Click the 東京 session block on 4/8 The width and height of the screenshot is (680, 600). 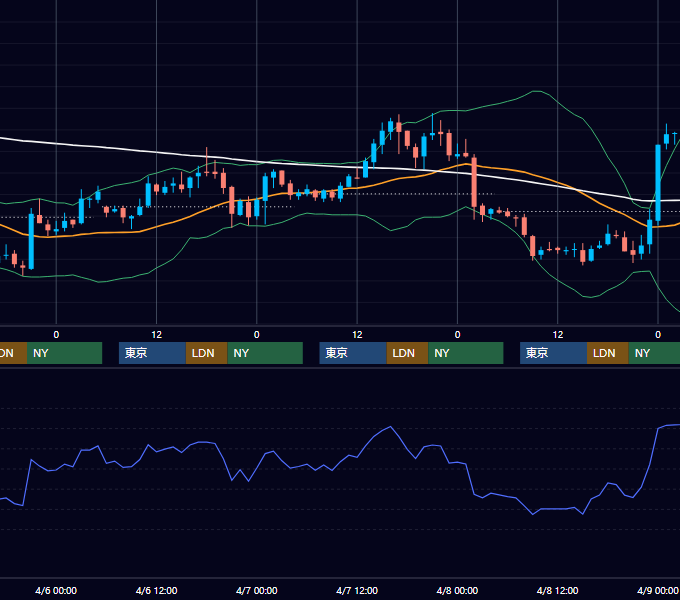(553, 353)
